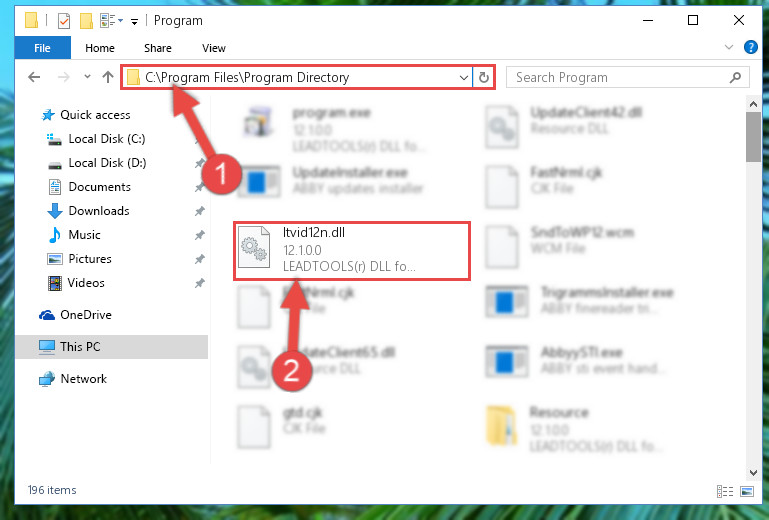Select the SndToWP12.wcm file
Viewport: 769px width, 520px height.
click(x=559, y=247)
